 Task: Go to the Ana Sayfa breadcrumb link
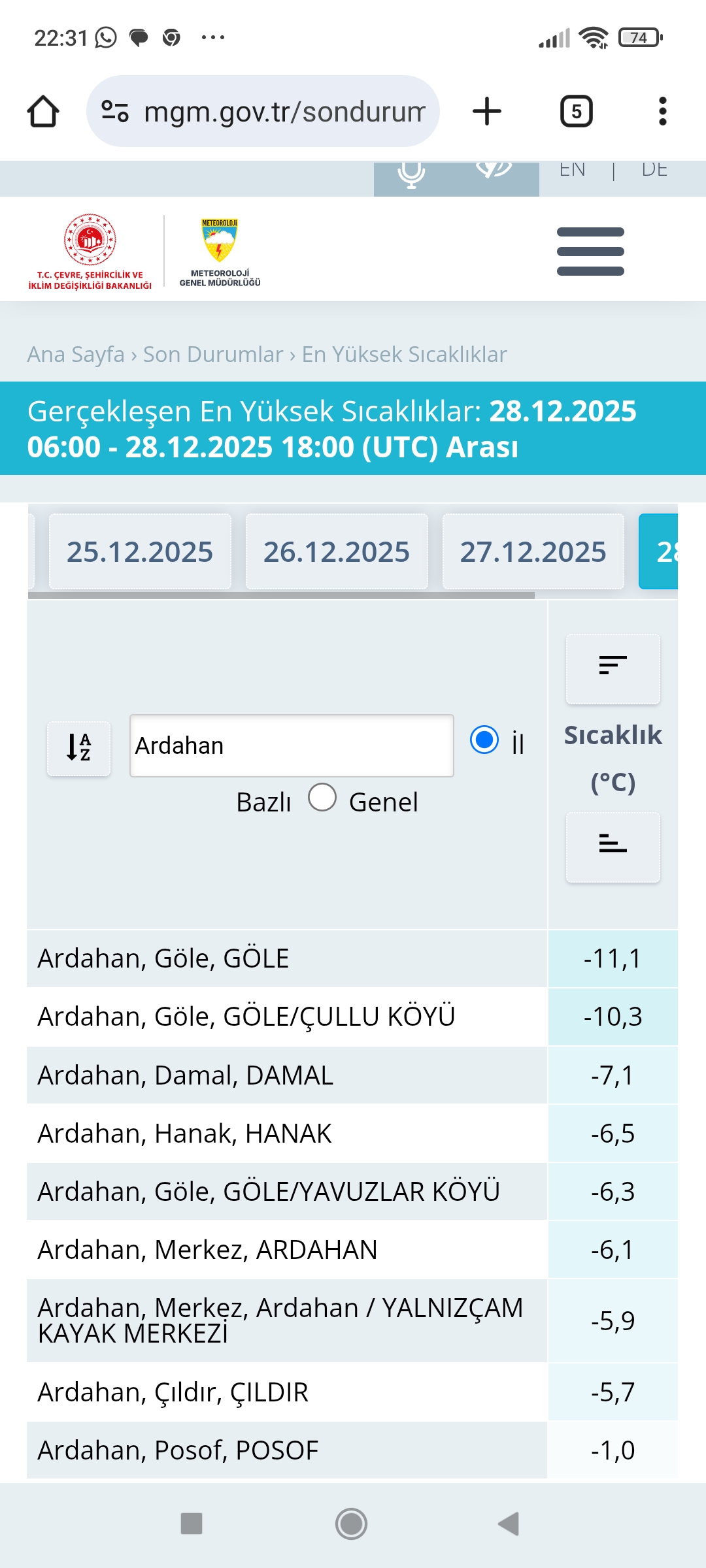(x=76, y=354)
